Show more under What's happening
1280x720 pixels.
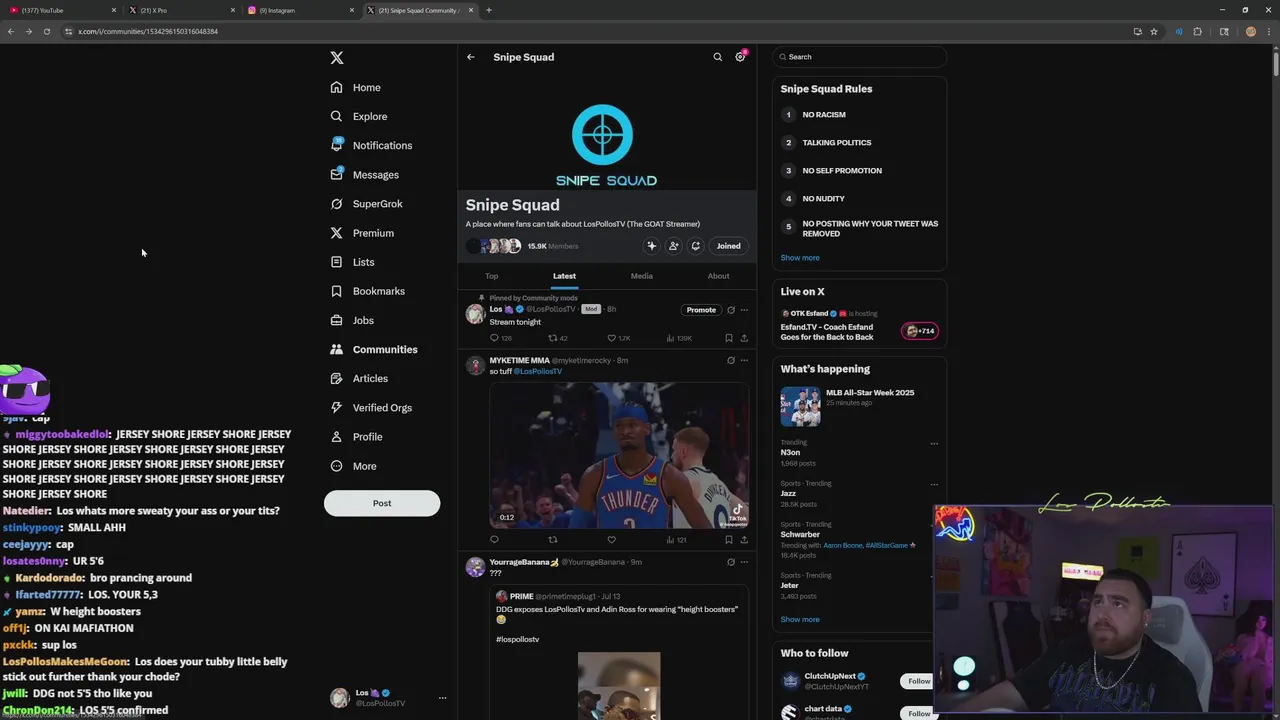(x=800, y=619)
